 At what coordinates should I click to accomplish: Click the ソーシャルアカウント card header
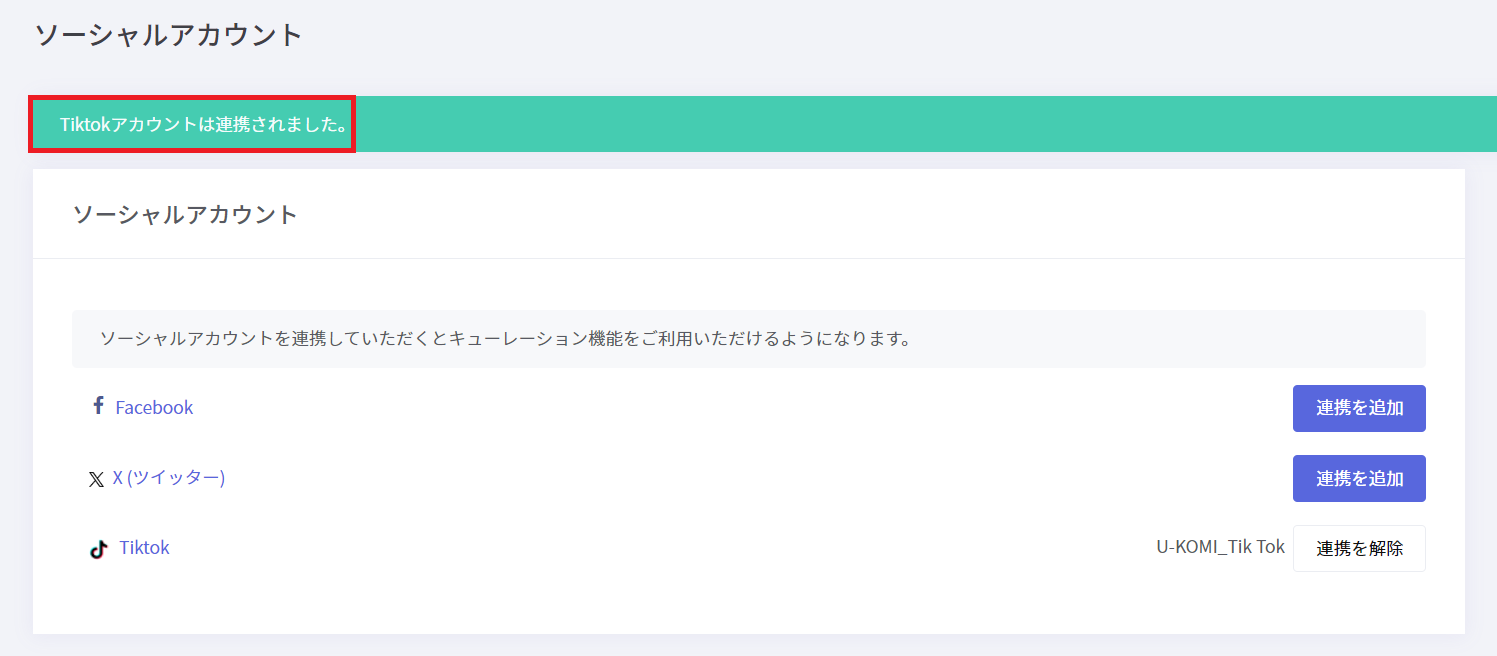[186, 214]
